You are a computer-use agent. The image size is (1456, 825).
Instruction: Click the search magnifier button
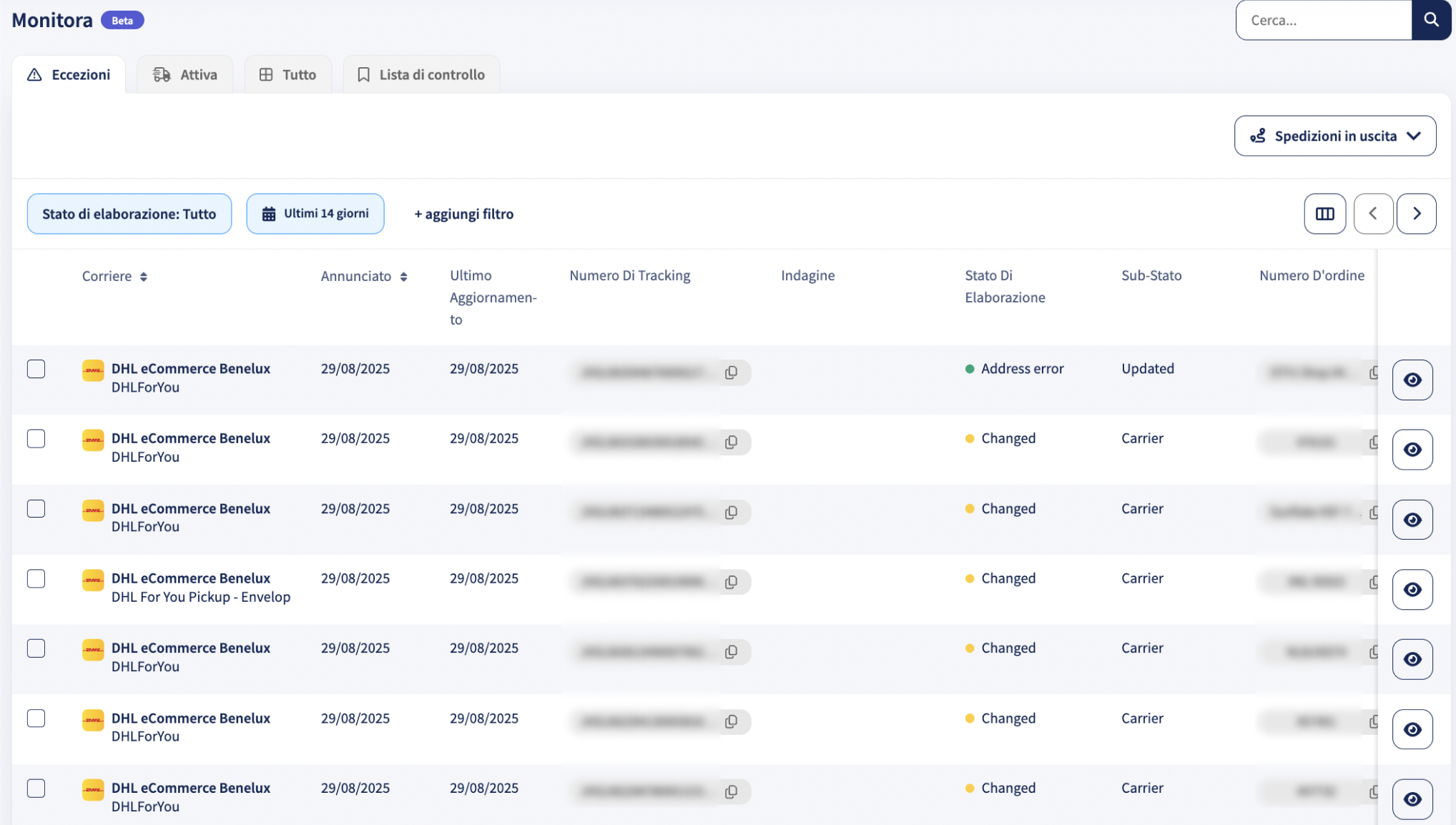click(1431, 20)
